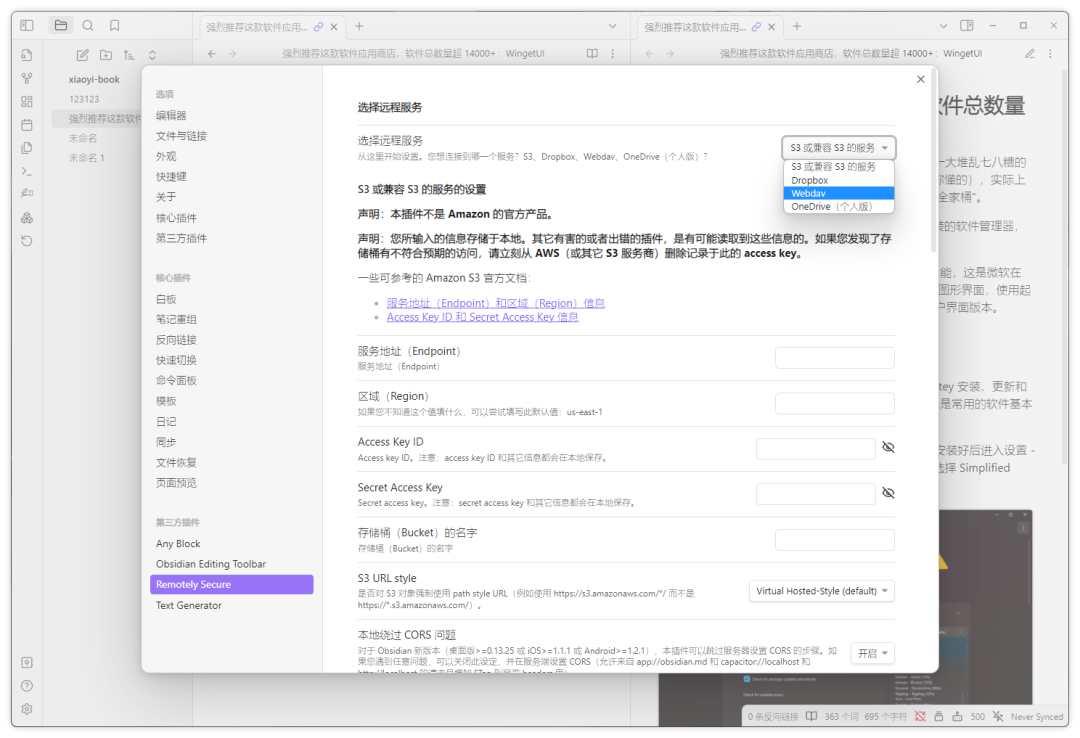Open quick switcher ribbon icon
This screenshot has width=1080, height=738.
tap(27, 55)
